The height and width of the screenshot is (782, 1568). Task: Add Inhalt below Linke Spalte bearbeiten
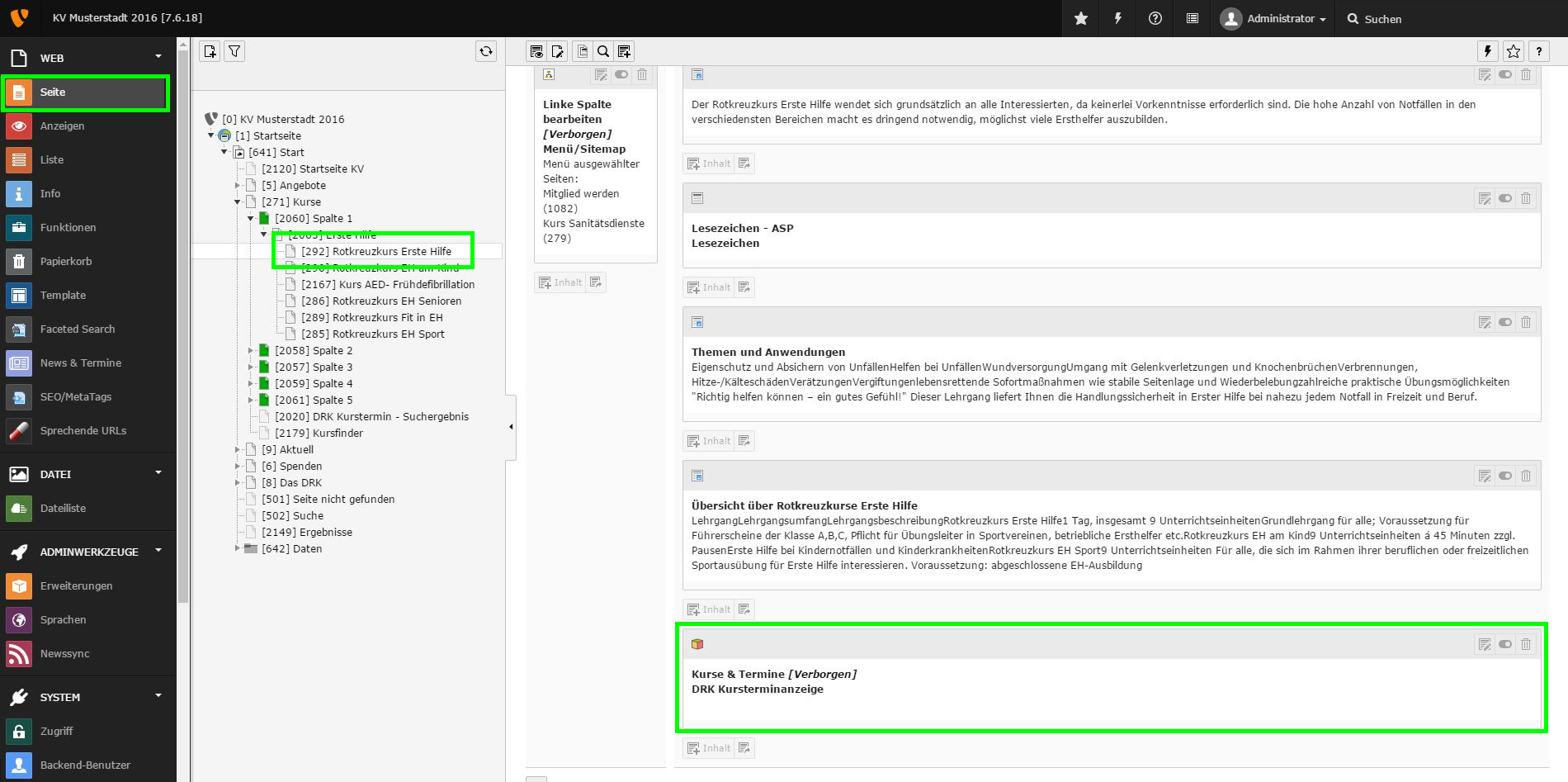click(x=560, y=282)
